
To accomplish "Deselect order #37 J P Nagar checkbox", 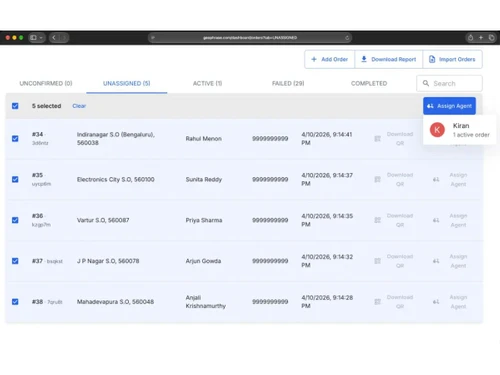I will click(15, 261).
